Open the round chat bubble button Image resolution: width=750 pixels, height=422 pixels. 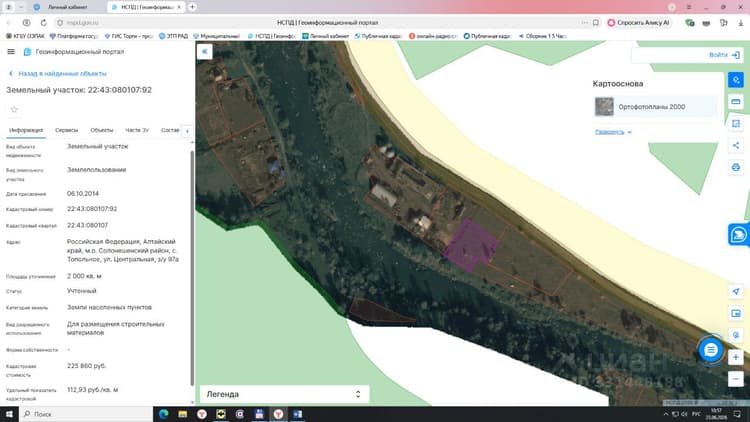coord(710,350)
